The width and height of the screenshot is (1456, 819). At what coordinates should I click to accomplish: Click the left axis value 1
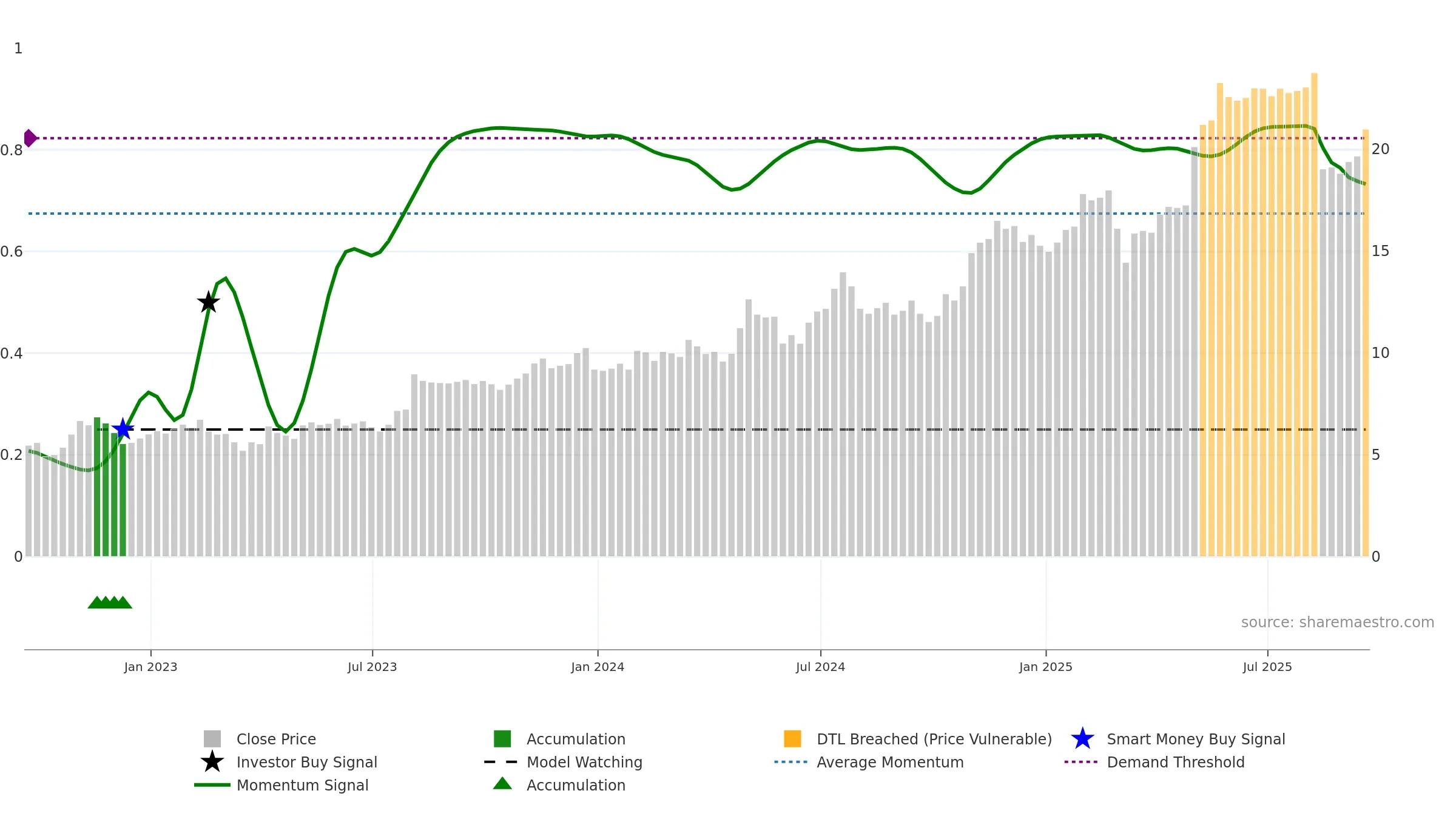pos(18,49)
